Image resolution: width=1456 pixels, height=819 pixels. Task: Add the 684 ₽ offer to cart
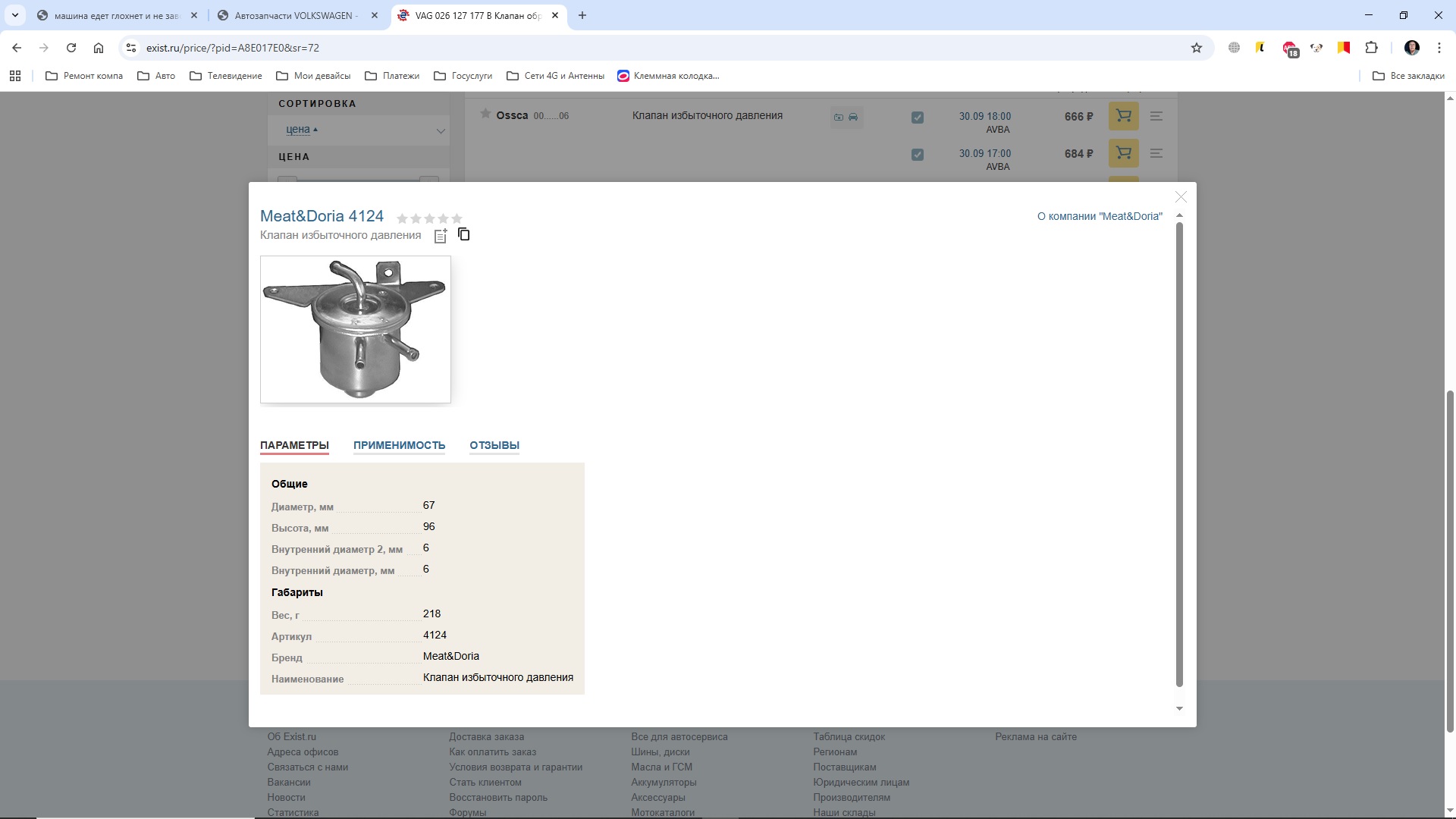[1123, 153]
